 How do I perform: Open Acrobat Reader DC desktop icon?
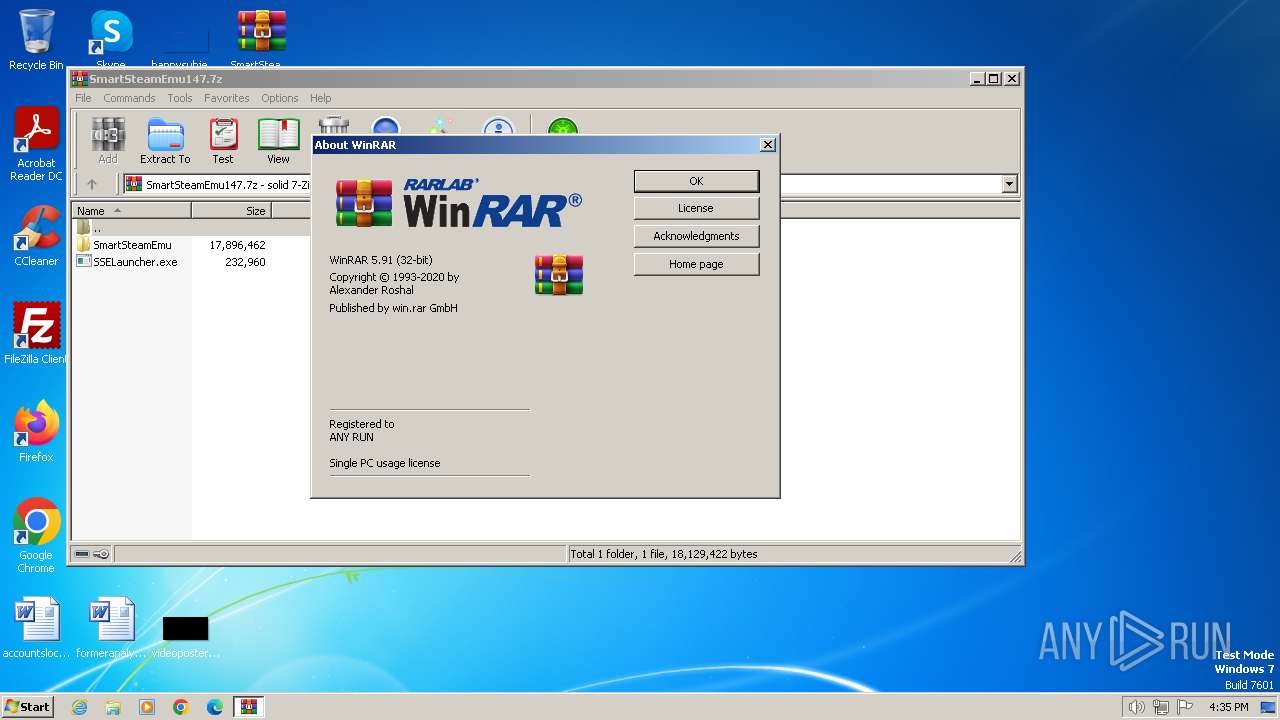tap(36, 145)
